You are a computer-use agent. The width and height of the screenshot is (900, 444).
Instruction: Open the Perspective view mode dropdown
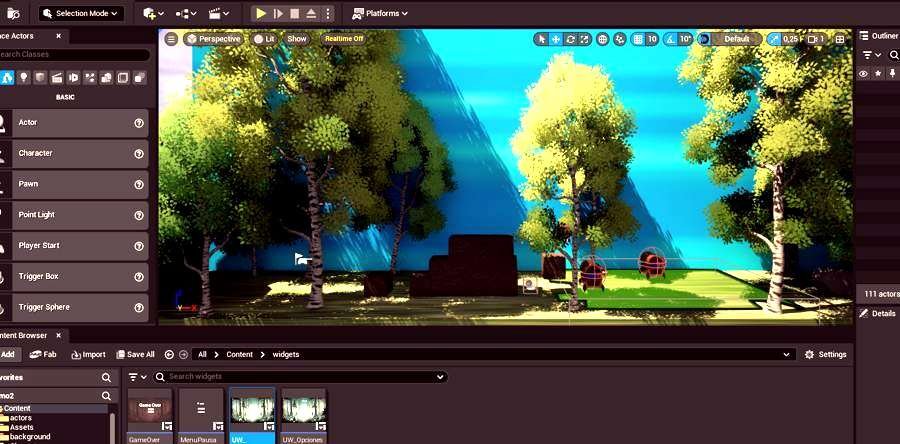(215, 39)
